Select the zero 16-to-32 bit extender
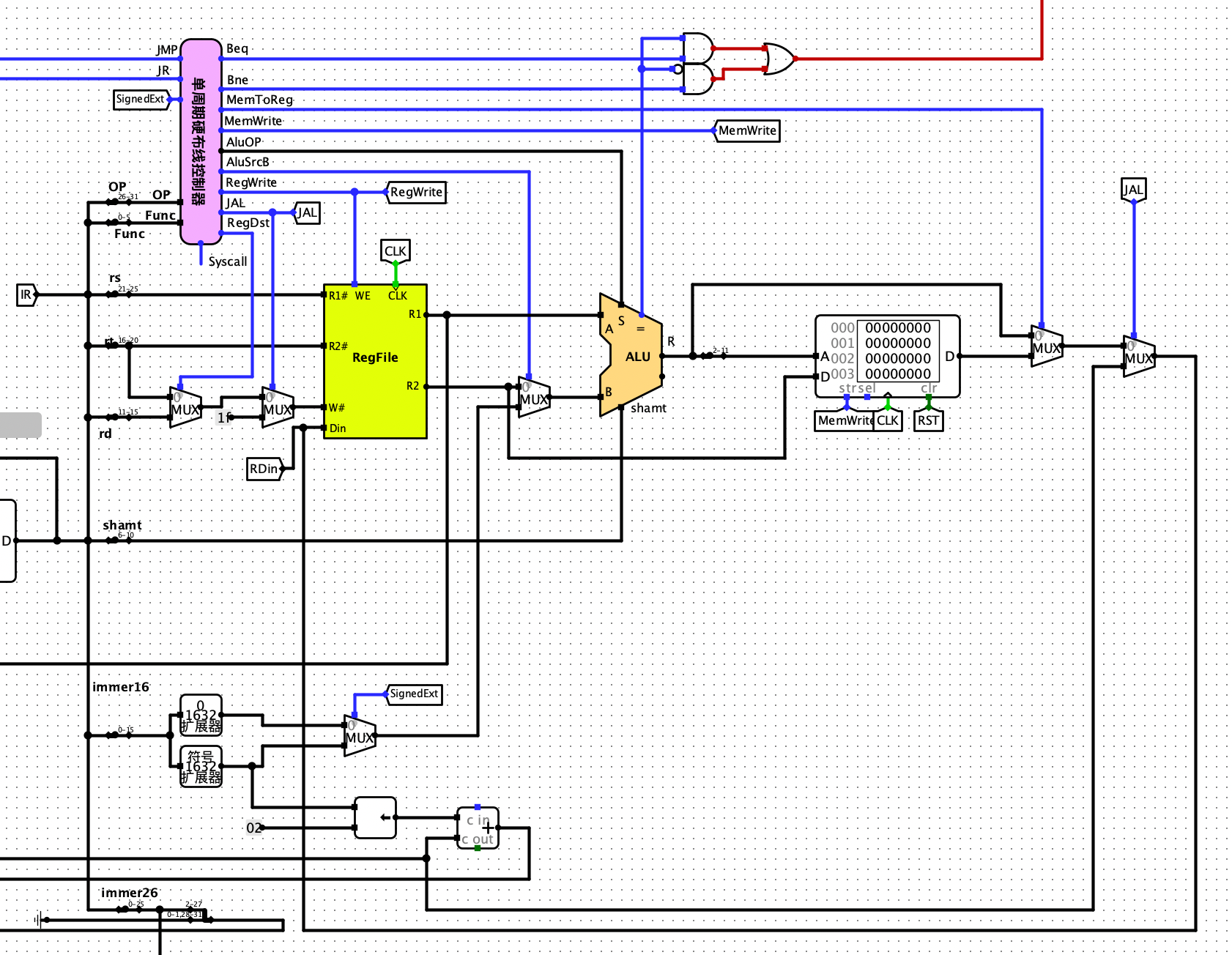1232x955 pixels. 201,716
